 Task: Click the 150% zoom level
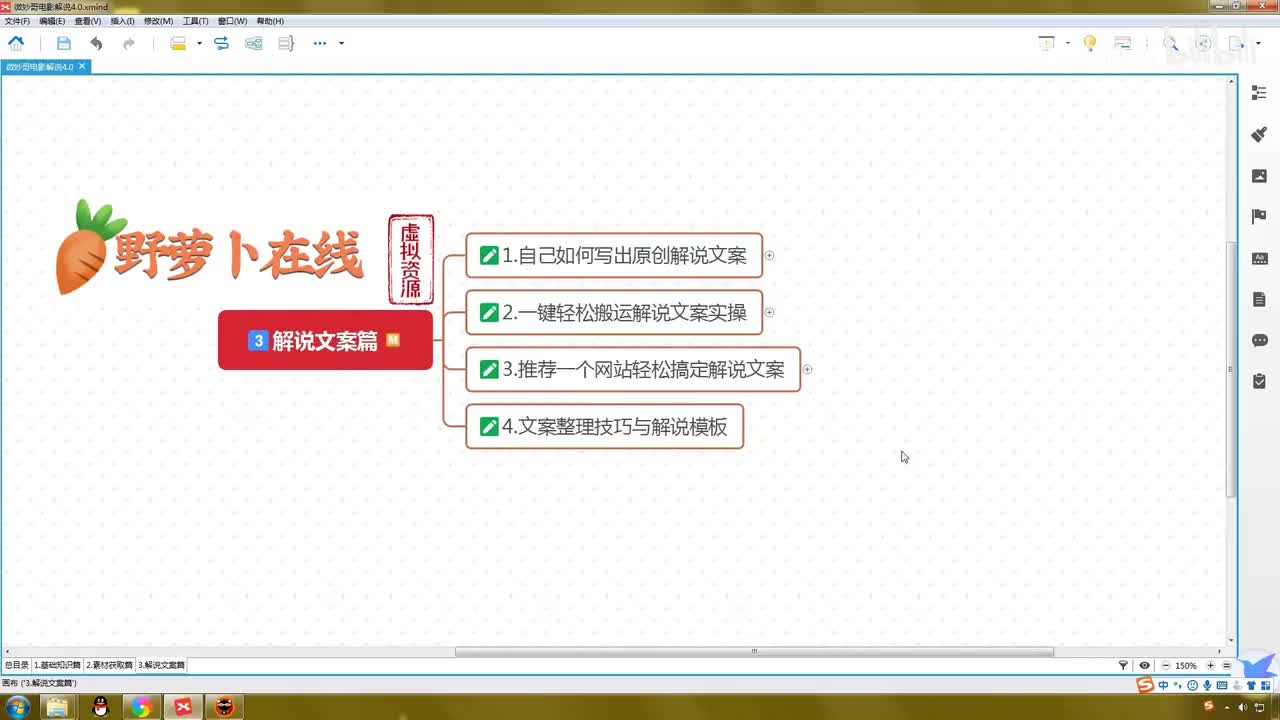point(1186,665)
